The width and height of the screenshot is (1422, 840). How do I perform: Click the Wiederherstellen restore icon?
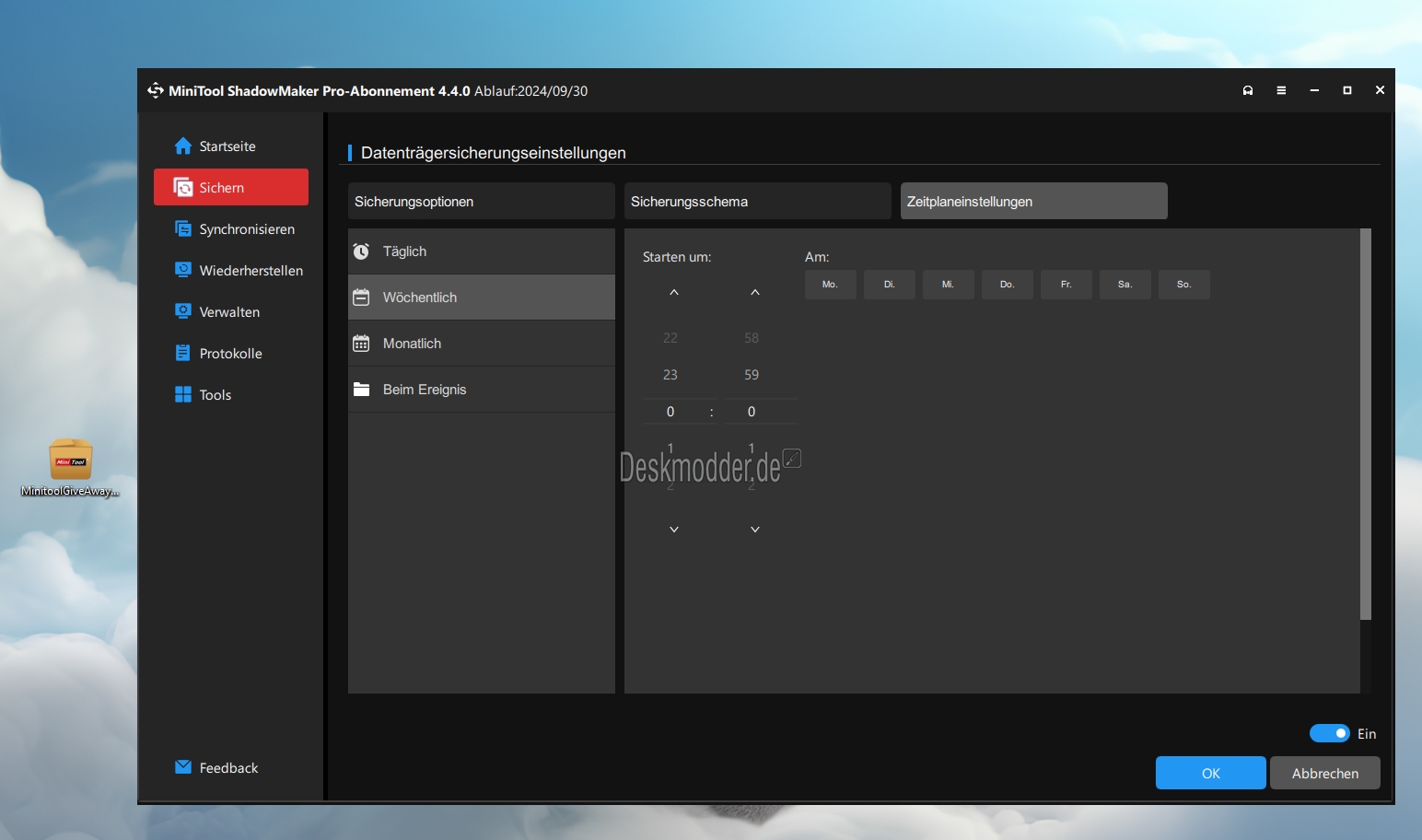[x=183, y=270]
